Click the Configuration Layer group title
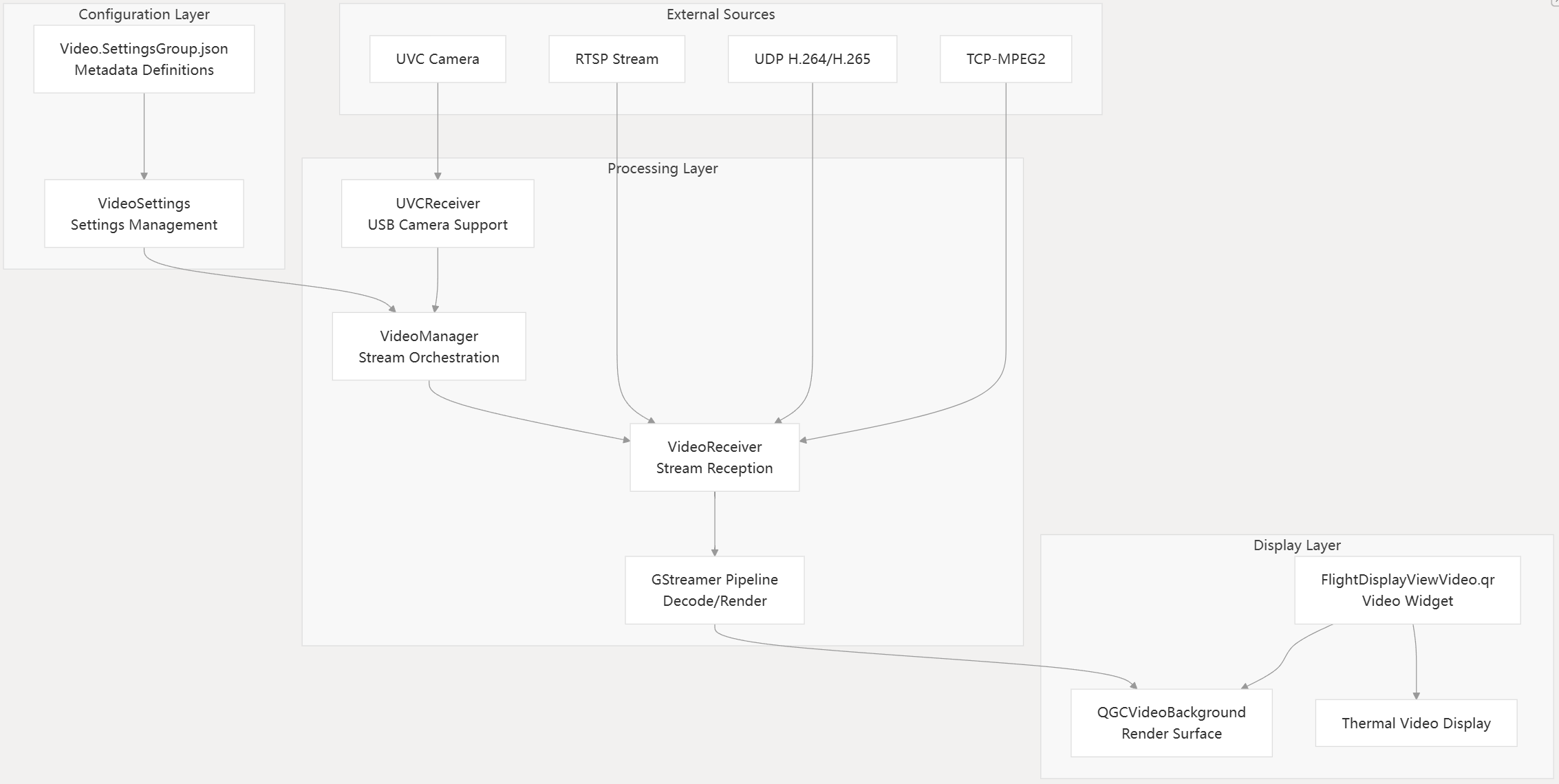 pos(144,14)
